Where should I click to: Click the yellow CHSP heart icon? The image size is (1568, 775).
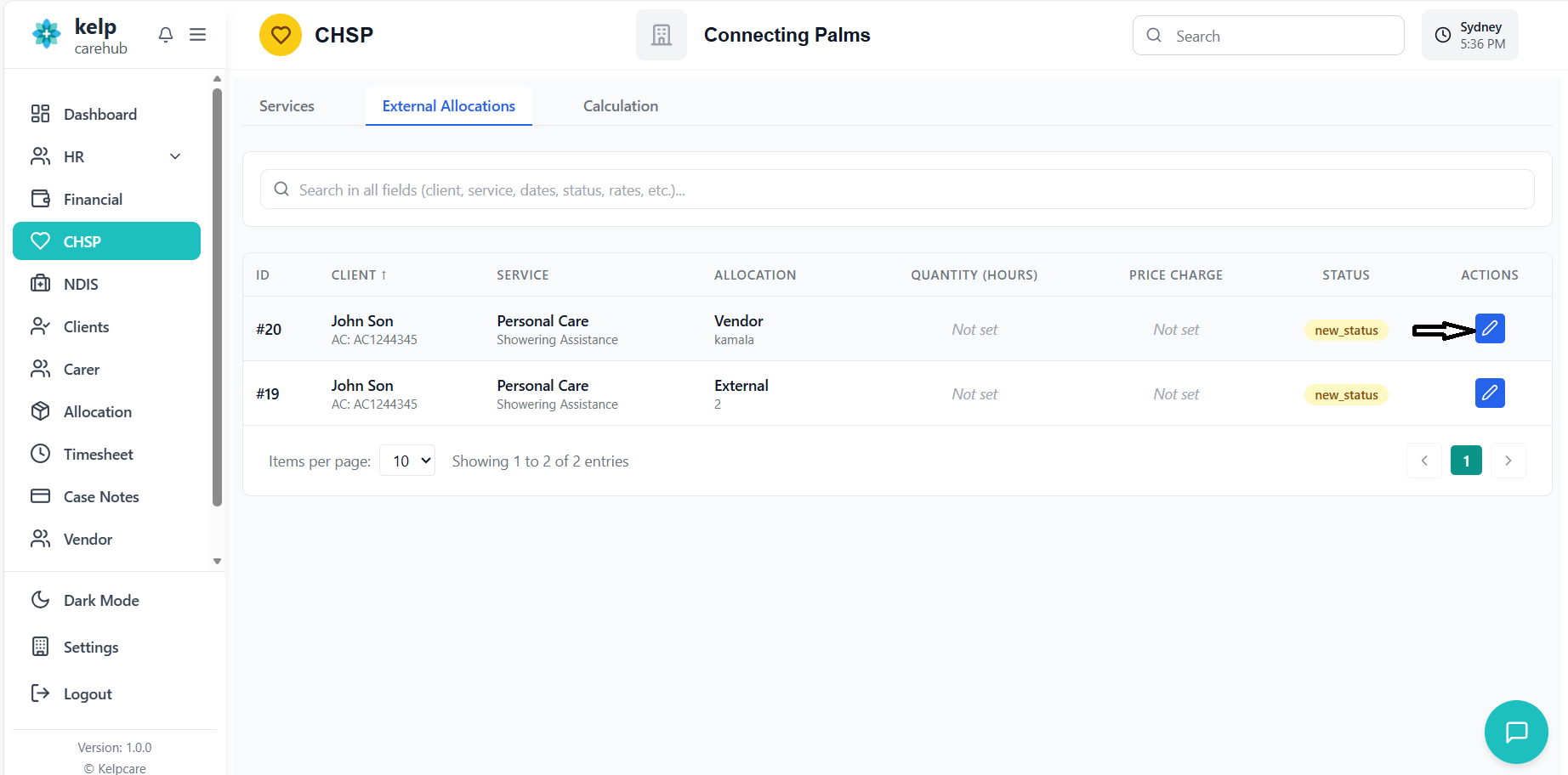pos(281,35)
